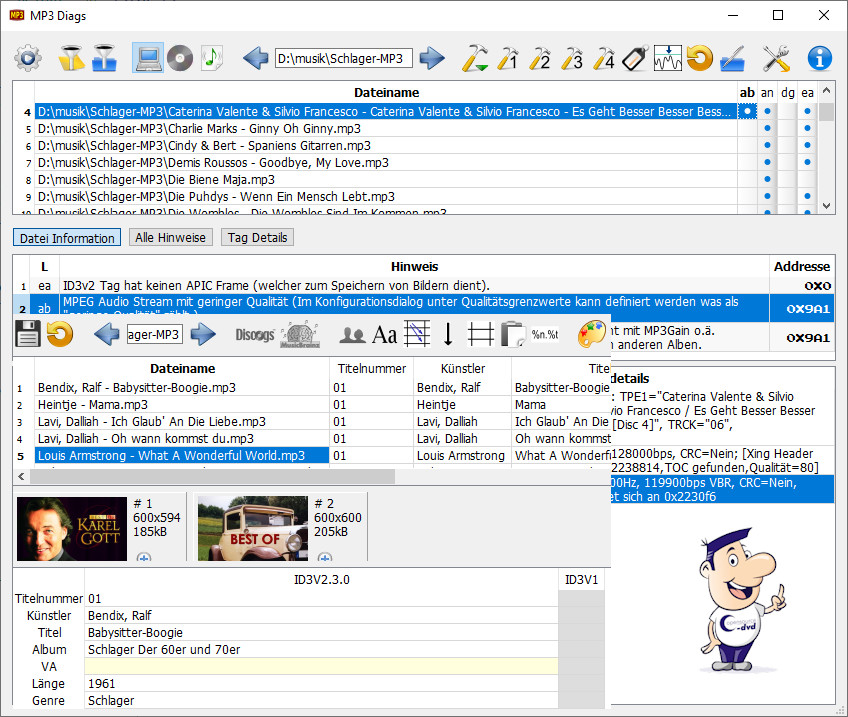This screenshot has width=848, height=717.
Task: Open the color palette icon
Action: tap(592, 334)
